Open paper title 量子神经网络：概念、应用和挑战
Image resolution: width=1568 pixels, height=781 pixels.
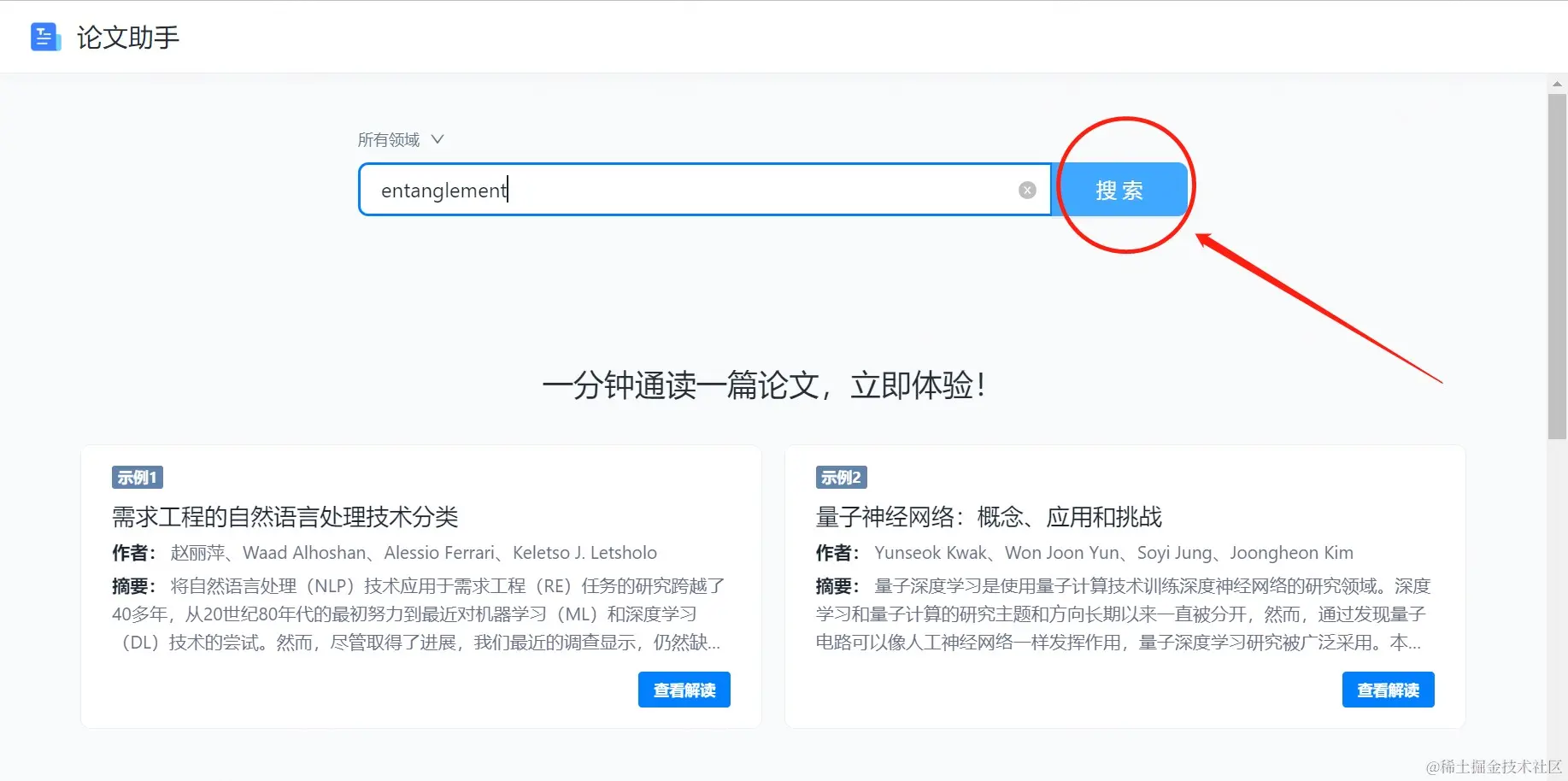[989, 517]
